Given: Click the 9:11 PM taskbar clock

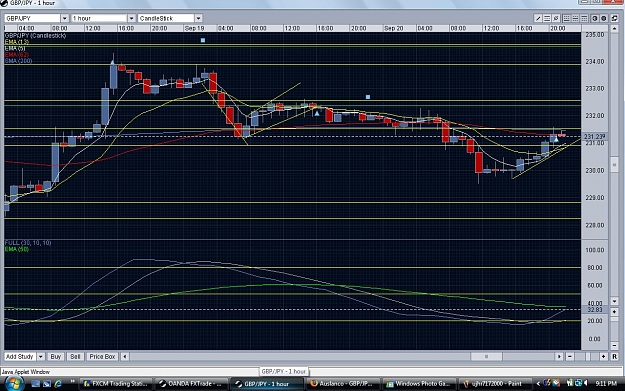Looking at the screenshot, I should pyautogui.click(x=606, y=383).
